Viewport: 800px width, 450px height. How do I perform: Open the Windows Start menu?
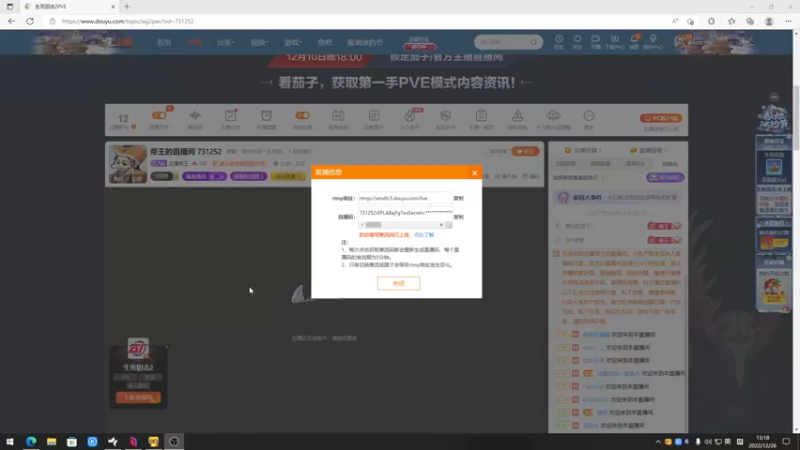(10, 442)
